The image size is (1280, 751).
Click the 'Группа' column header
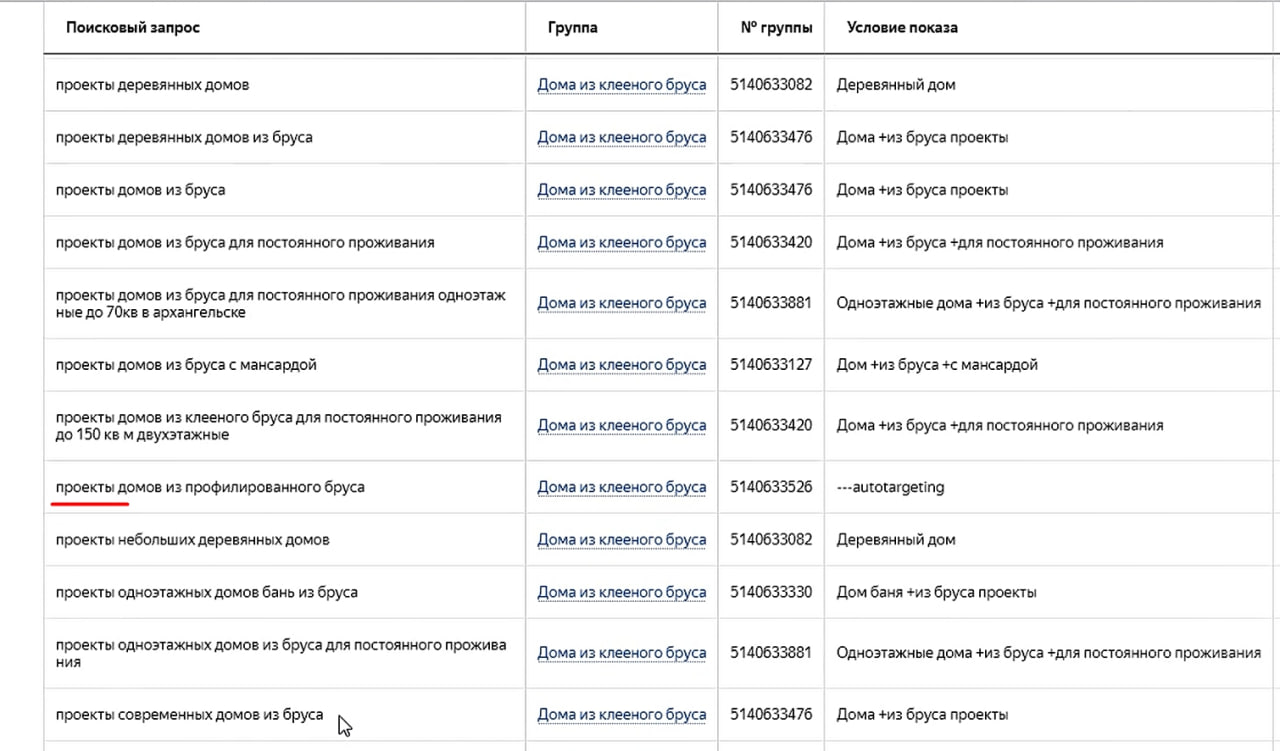(x=573, y=28)
